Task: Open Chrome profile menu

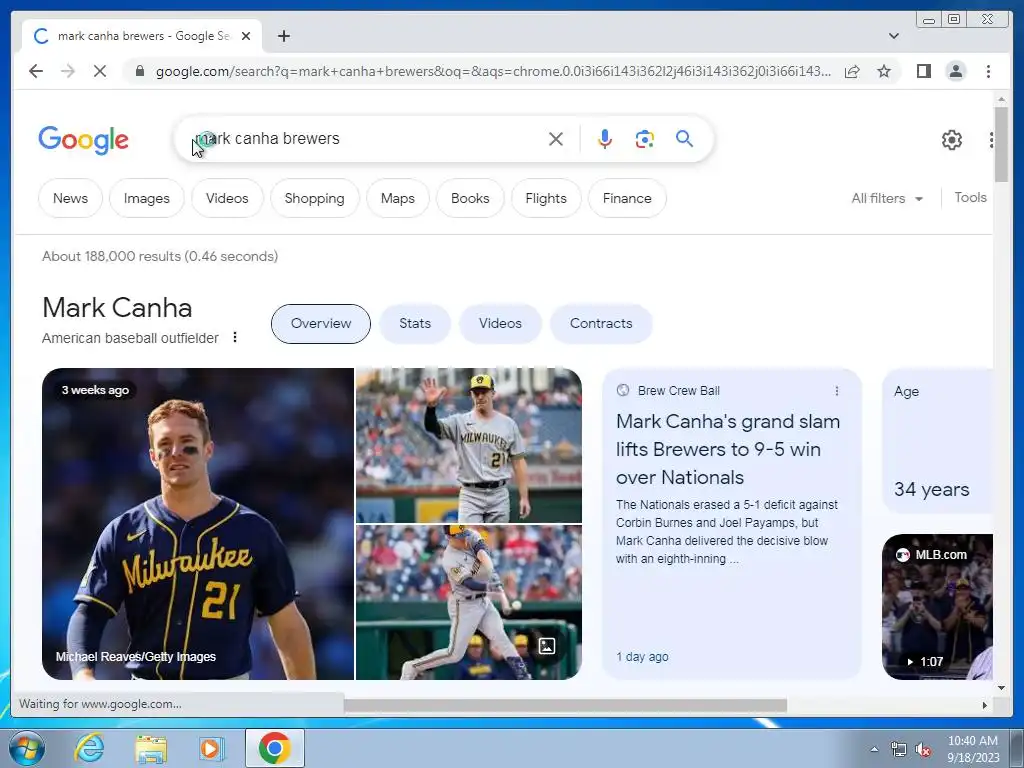Action: coord(955,71)
